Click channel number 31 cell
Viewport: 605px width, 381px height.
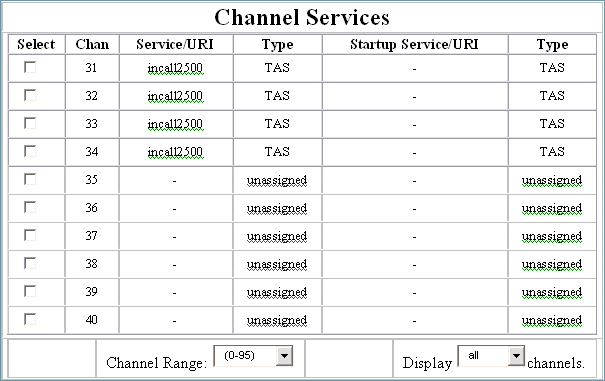coord(91,68)
